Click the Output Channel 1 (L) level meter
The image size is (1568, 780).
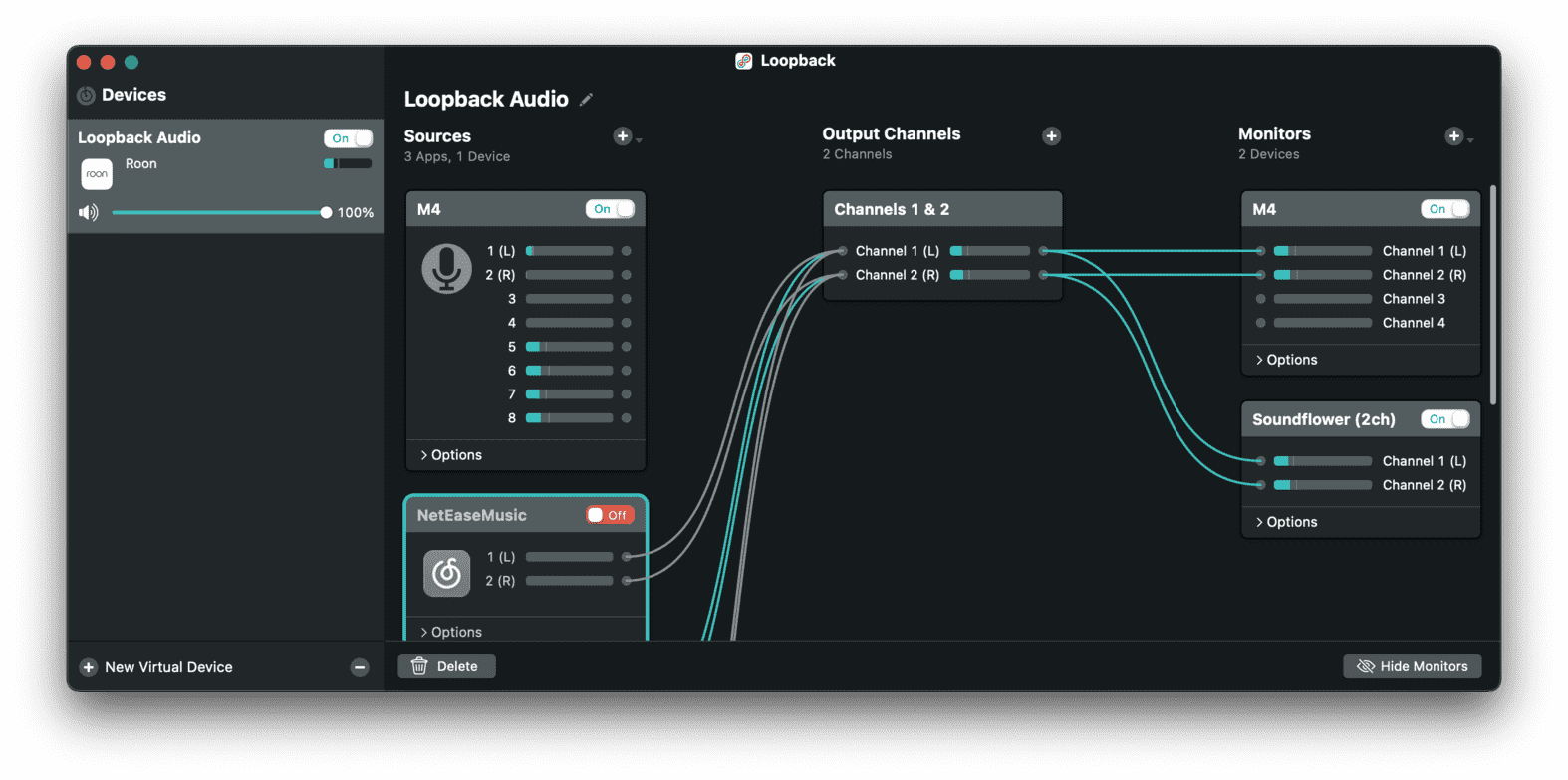(990, 251)
